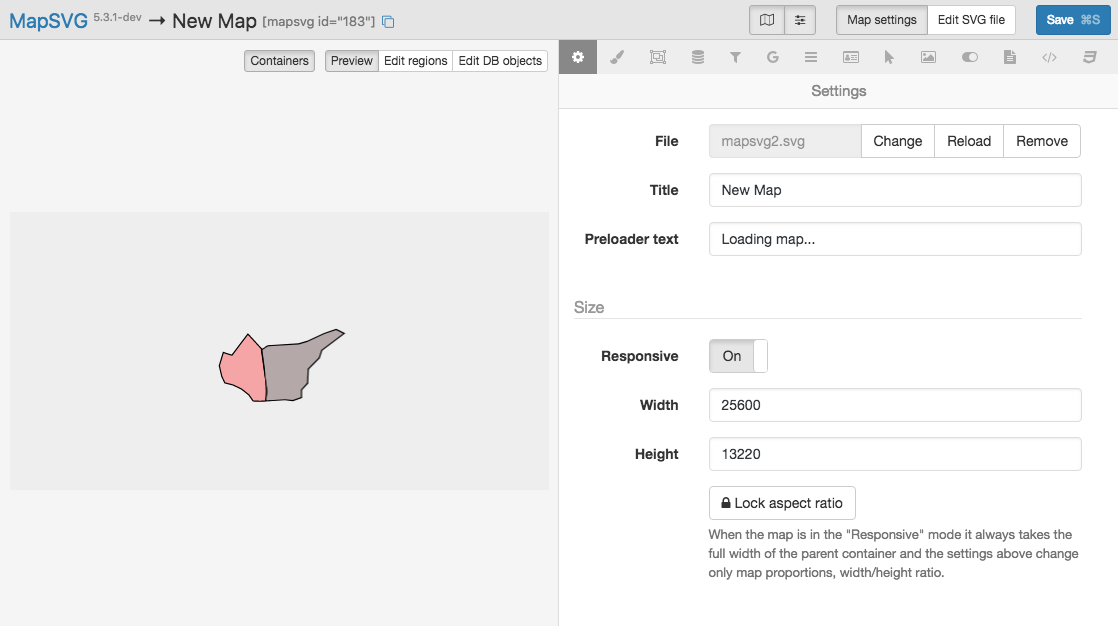Open the ID card Details view tab

pos(851,57)
